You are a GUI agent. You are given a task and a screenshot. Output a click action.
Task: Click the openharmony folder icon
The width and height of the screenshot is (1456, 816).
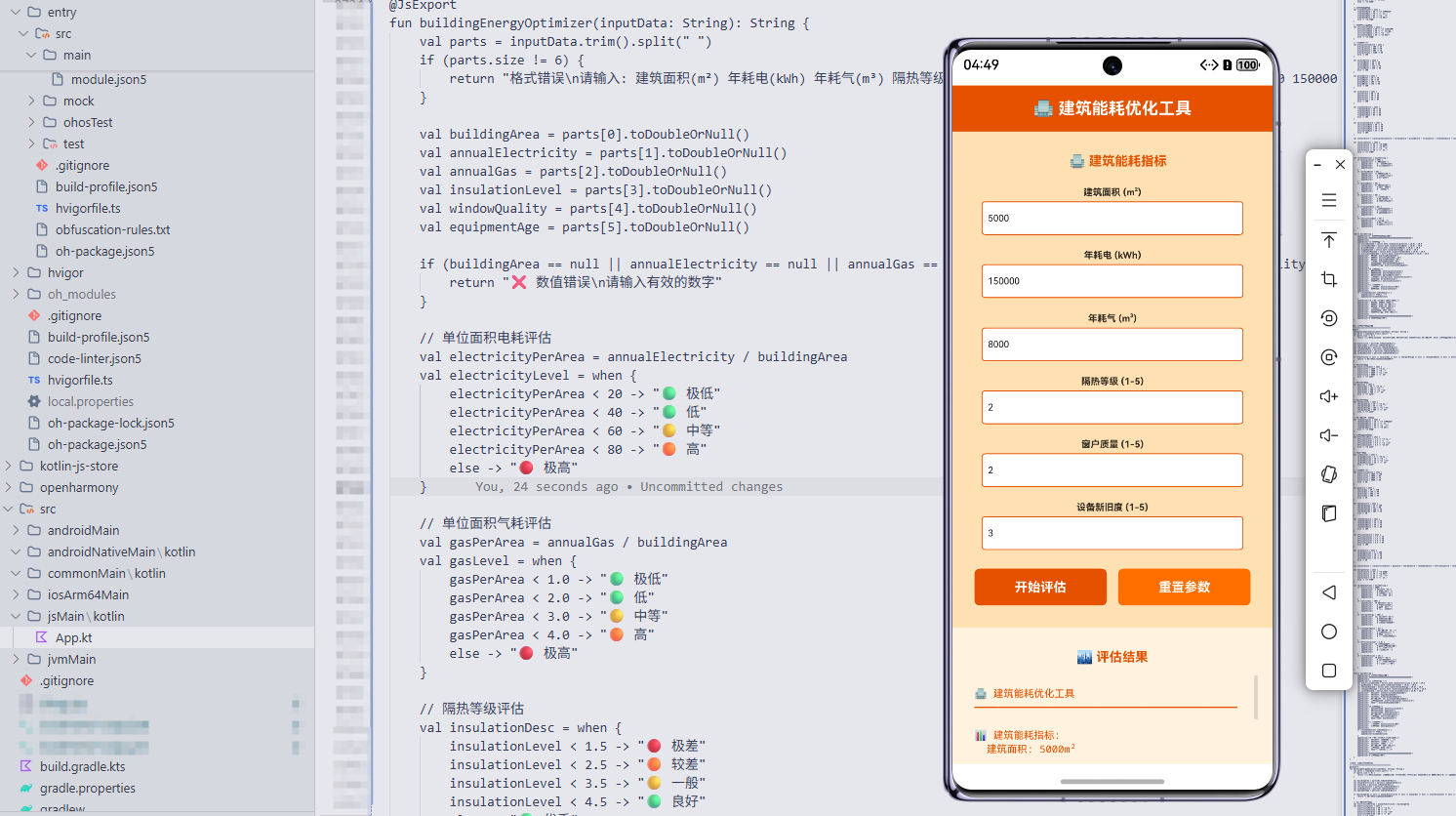pos(26,487)
